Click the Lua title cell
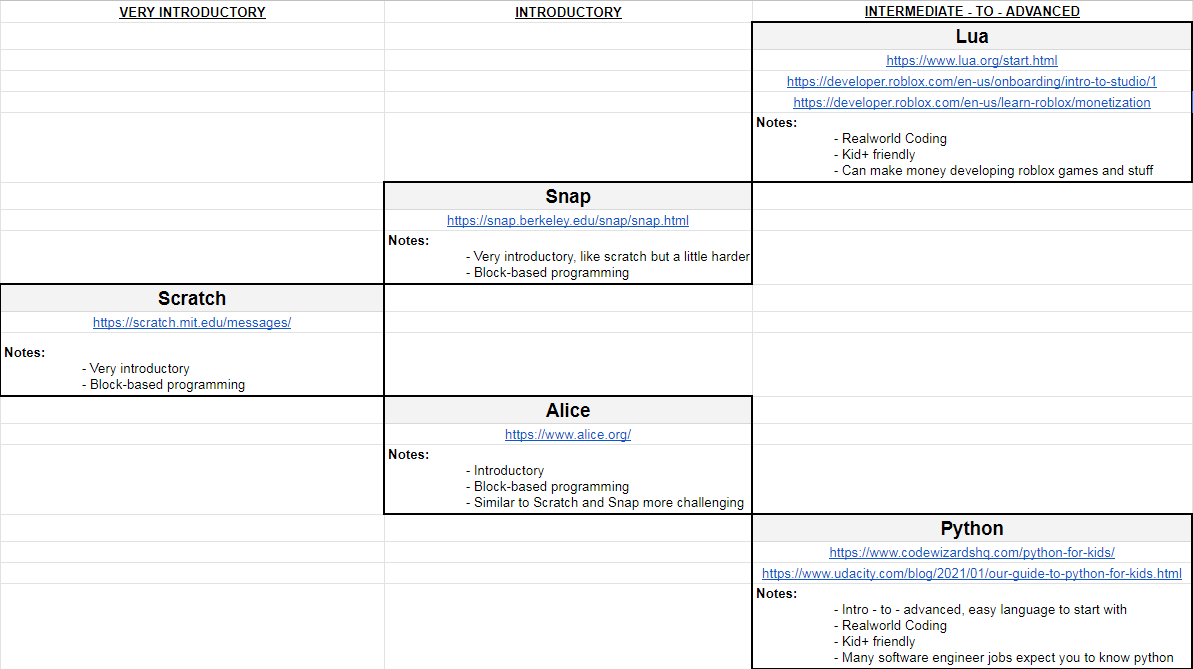 [971, 37]
